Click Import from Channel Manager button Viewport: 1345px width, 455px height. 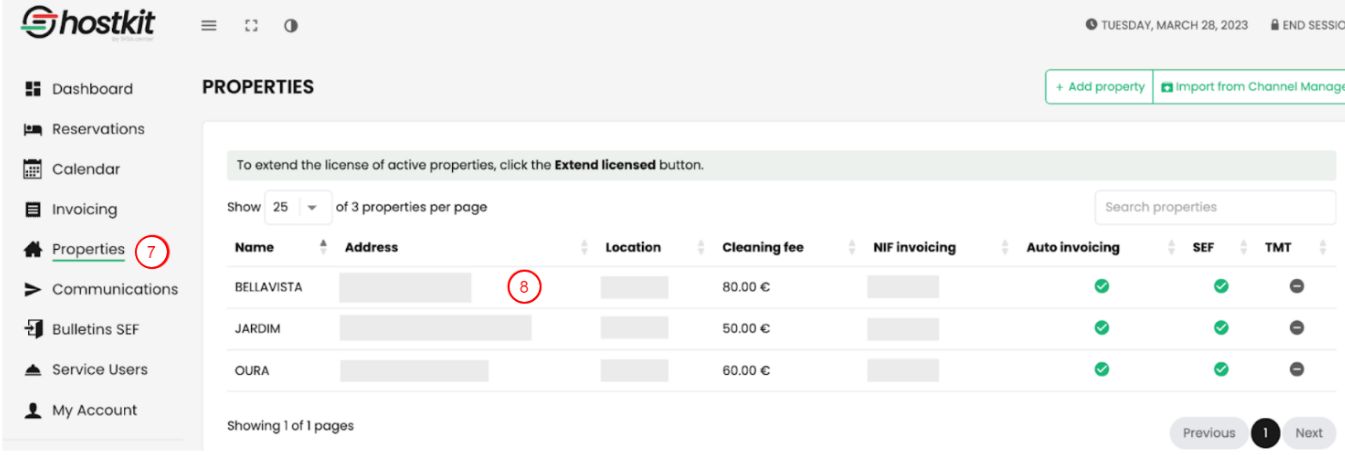1252,87
